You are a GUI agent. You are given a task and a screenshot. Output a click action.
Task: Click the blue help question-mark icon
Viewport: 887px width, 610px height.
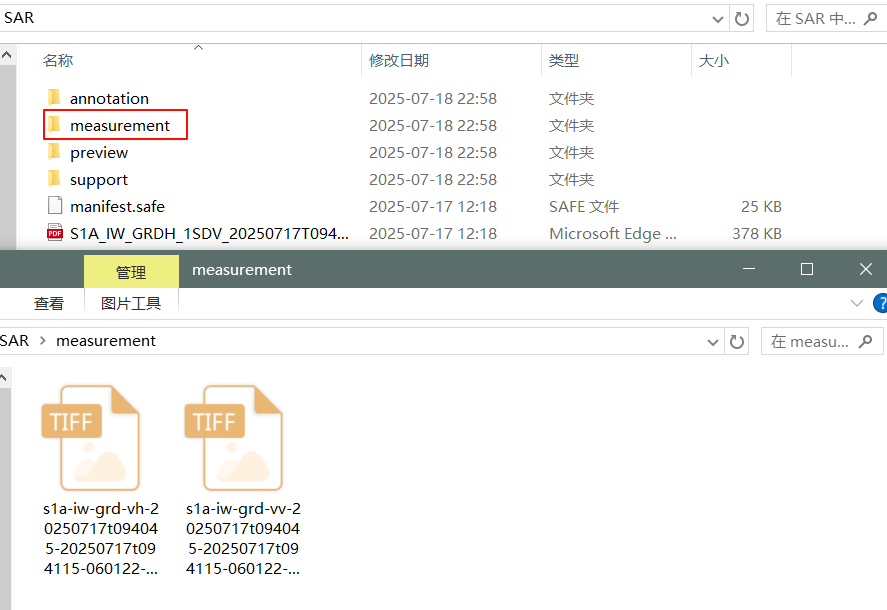pyautogui.click(x=880, y=303)
